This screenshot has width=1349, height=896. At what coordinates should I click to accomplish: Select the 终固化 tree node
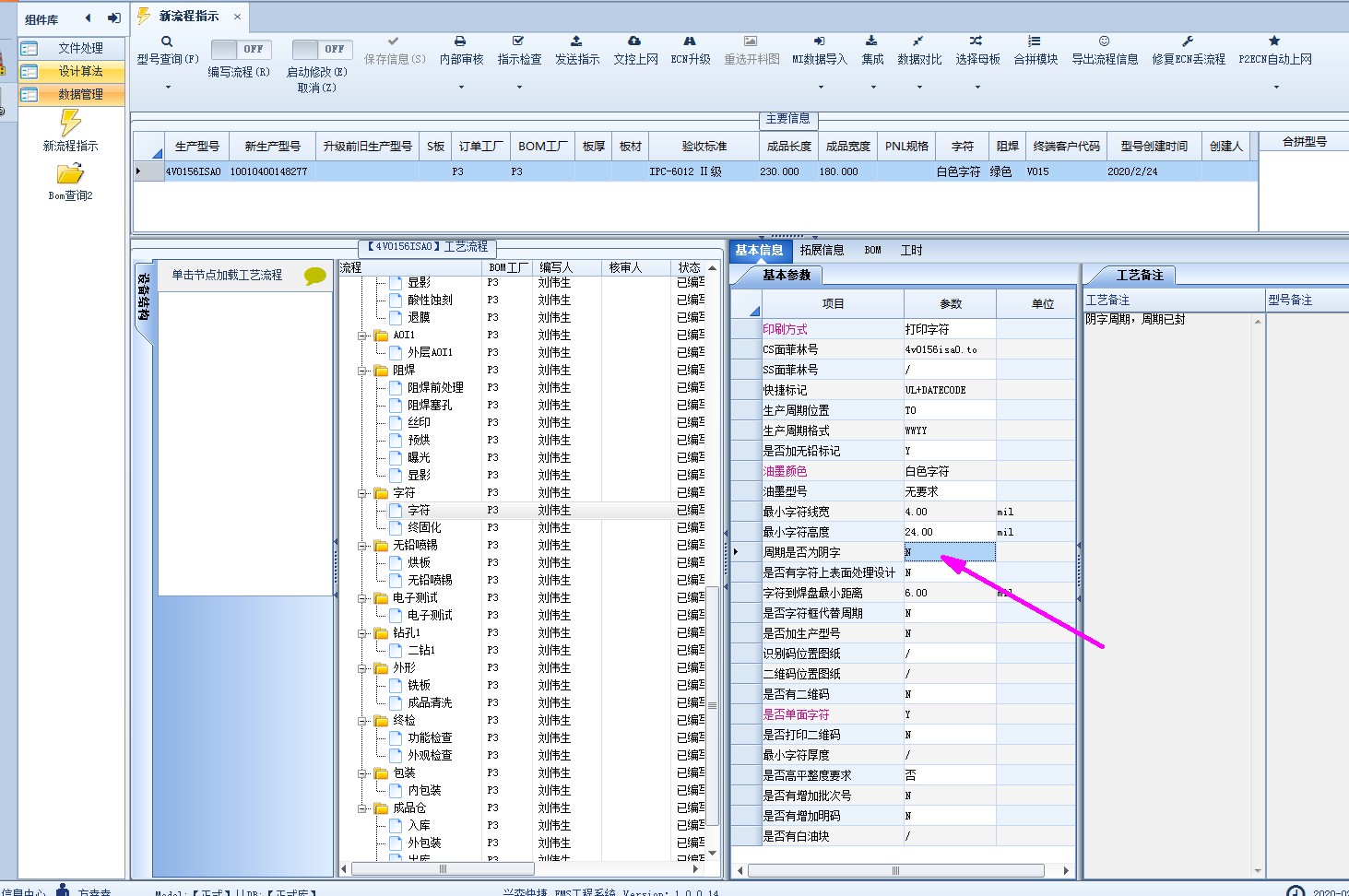(424, 527)
